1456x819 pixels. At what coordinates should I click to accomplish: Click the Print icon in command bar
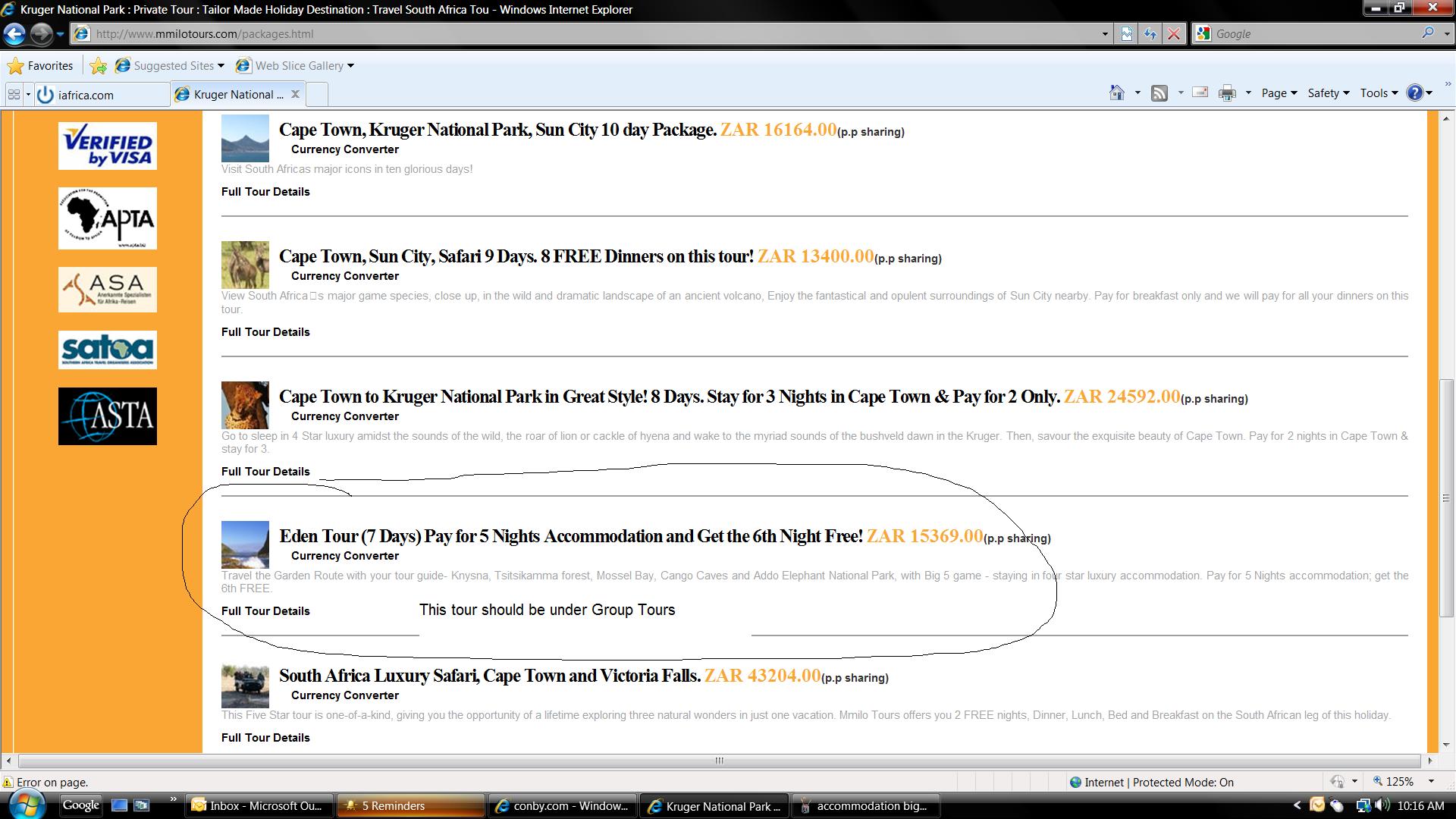tap(1226, 93)
